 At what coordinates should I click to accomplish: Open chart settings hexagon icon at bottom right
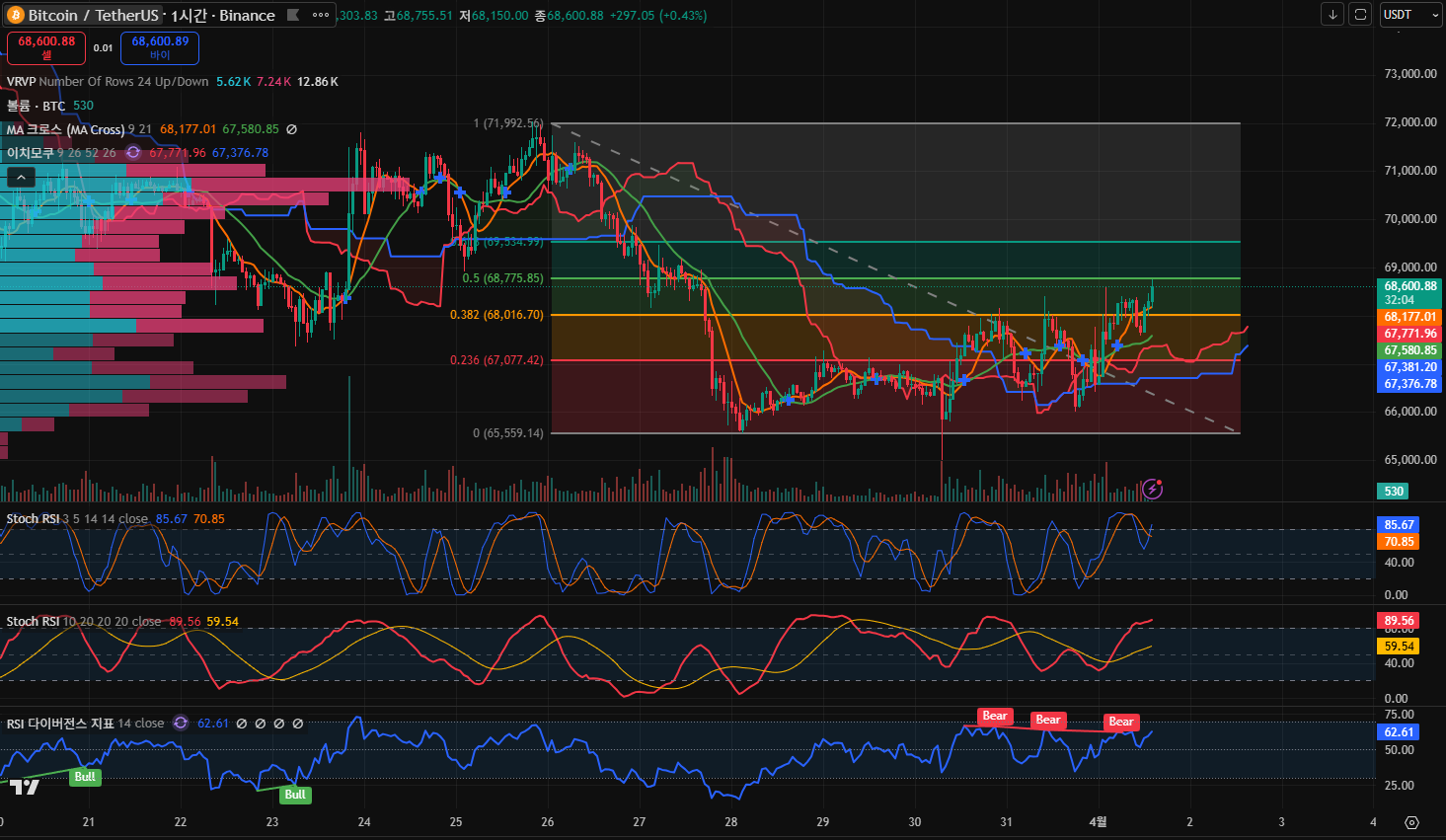click(x=1411, y=822)
